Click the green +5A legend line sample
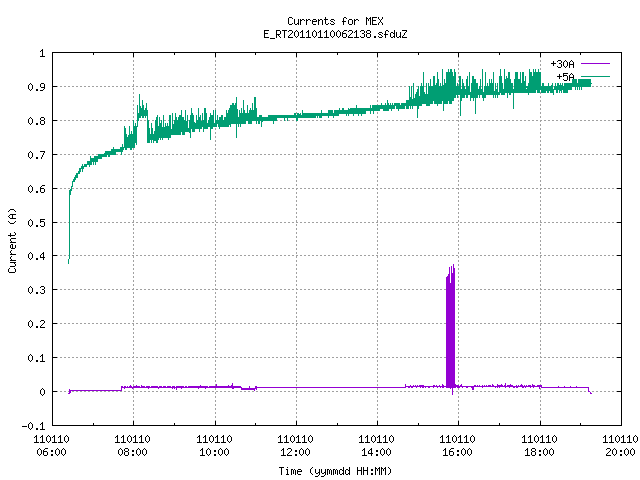Viewport: 640px width, 480px height. click(x=595, y=76)
